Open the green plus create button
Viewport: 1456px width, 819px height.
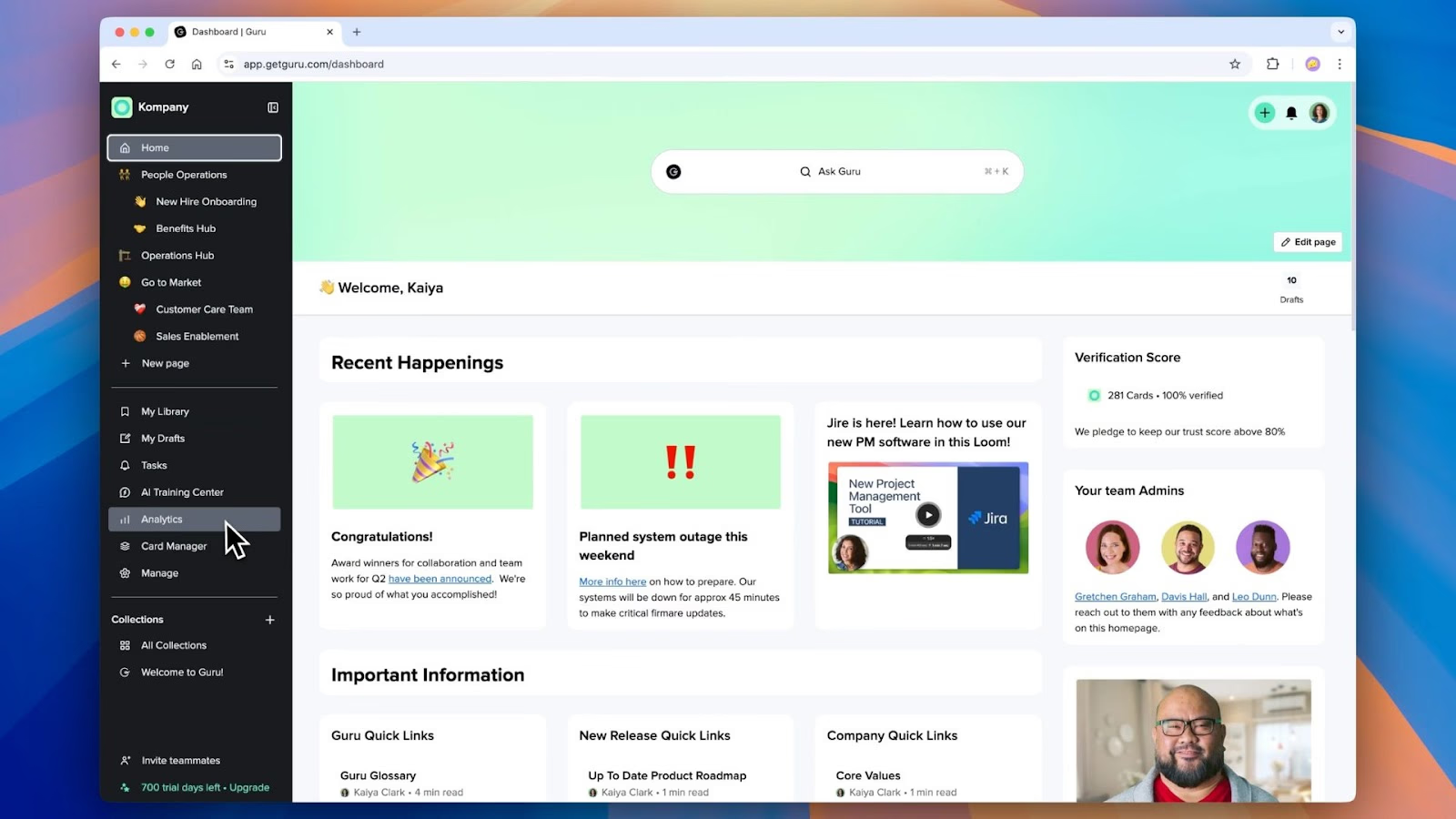coord(1265,113)
